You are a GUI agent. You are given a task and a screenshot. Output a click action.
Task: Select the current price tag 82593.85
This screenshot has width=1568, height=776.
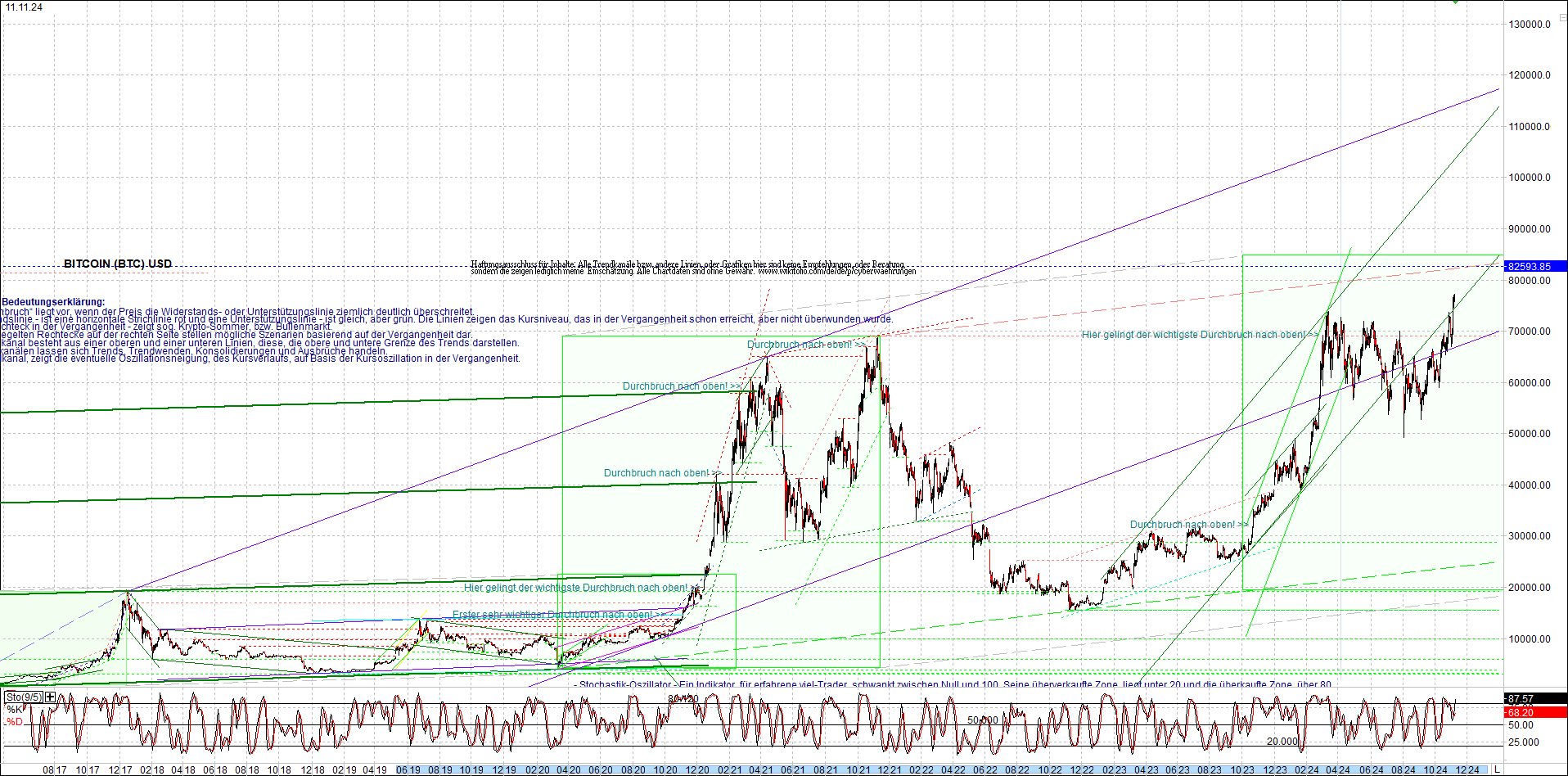tap(1536, 266)
